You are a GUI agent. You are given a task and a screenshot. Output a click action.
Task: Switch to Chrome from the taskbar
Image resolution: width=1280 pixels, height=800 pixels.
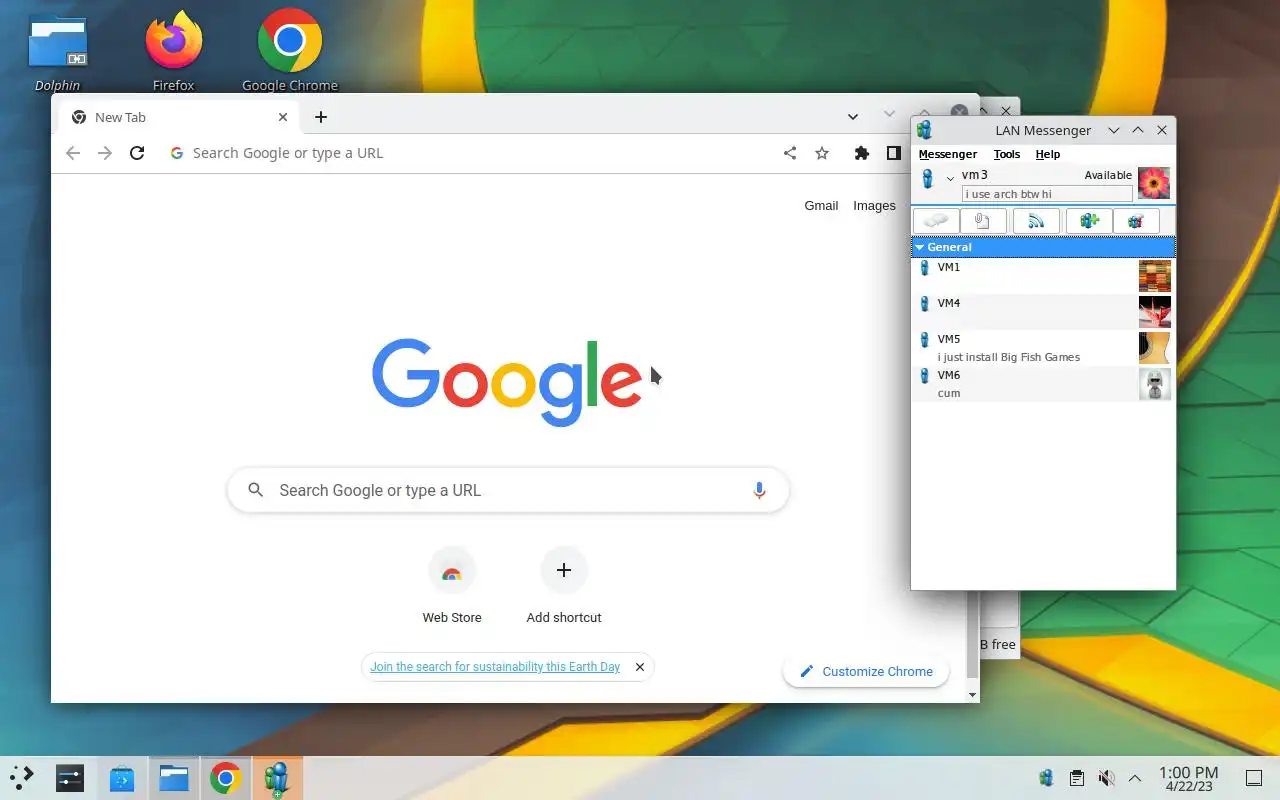[x=226, y=777]
